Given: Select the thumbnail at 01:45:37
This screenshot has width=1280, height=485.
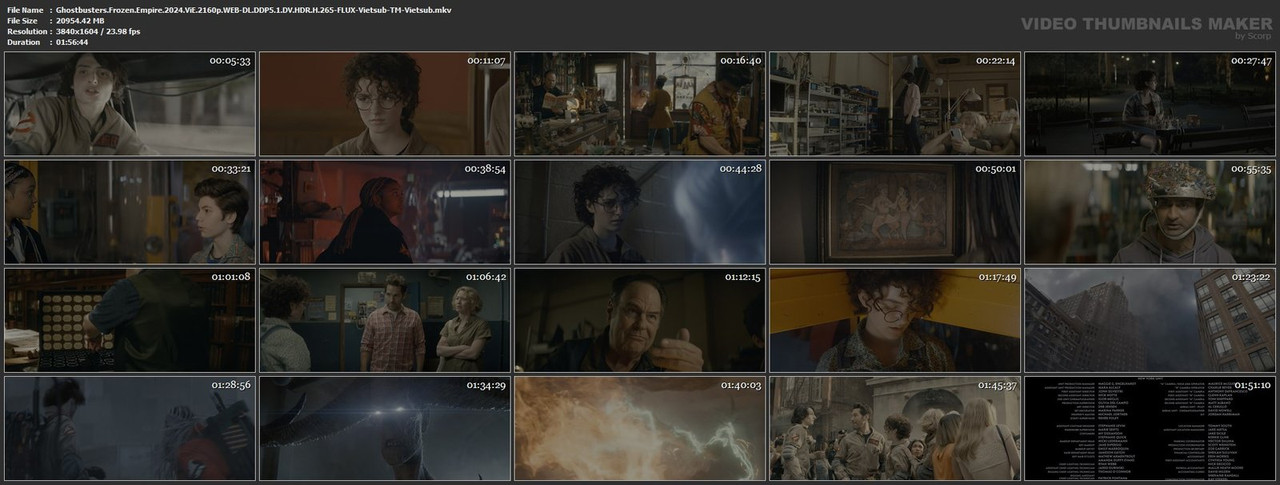Looking at the screenshot, I should coord(894,428).
